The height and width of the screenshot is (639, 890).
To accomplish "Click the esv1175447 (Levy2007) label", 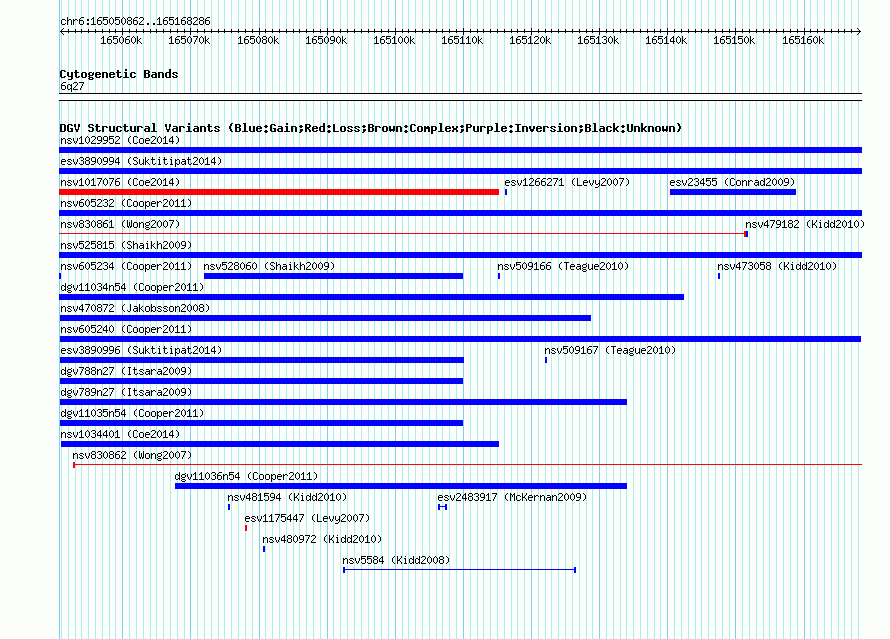I will click(307, 518).
